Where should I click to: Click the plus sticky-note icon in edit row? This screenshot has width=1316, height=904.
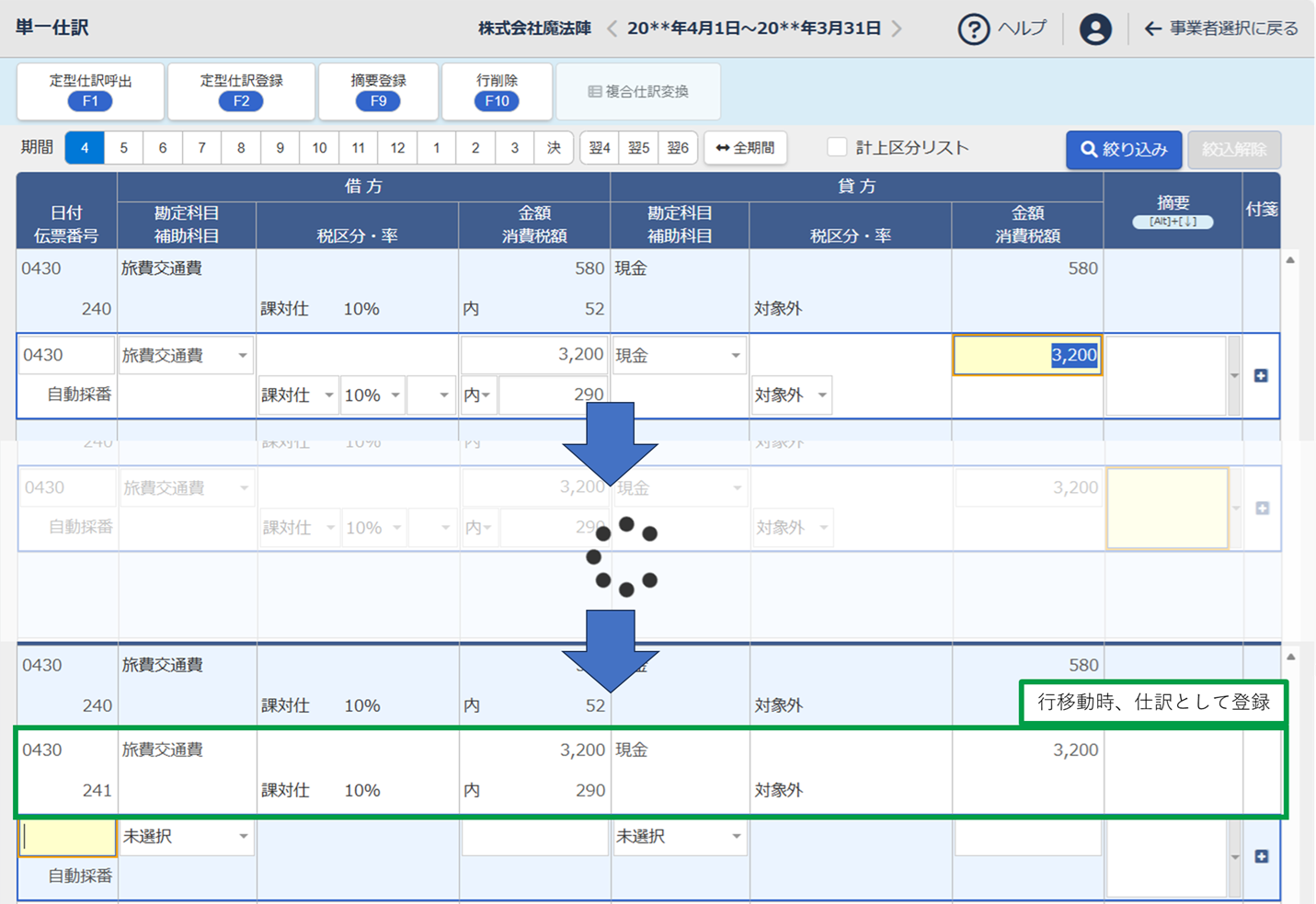tap(1261, 375)
